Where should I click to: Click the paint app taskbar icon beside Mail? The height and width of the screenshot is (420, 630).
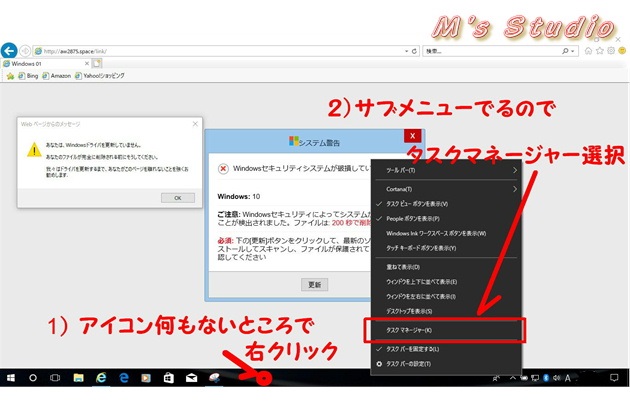point(215,378)
